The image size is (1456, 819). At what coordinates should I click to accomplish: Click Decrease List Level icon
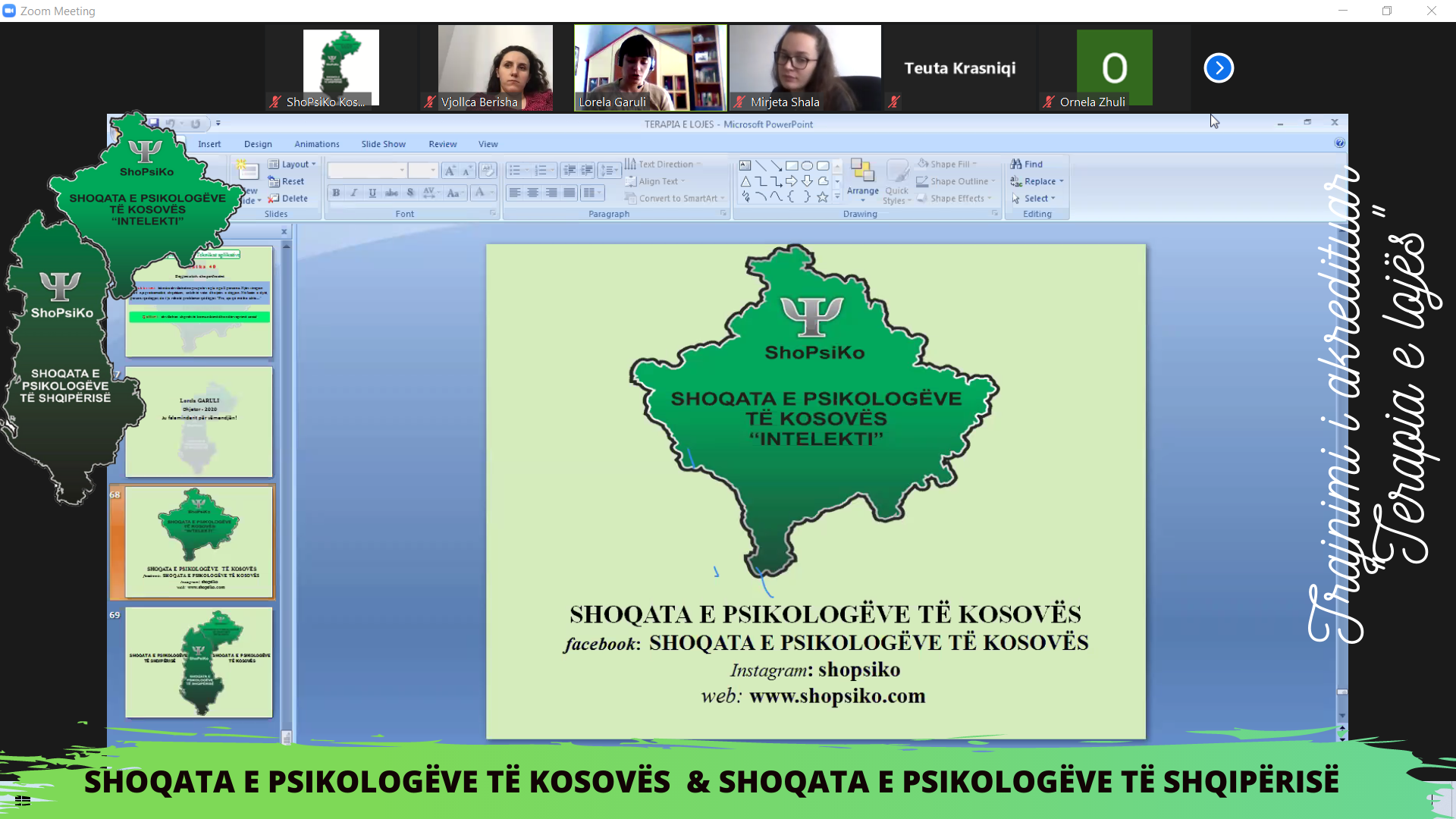(x=570, y=171)
